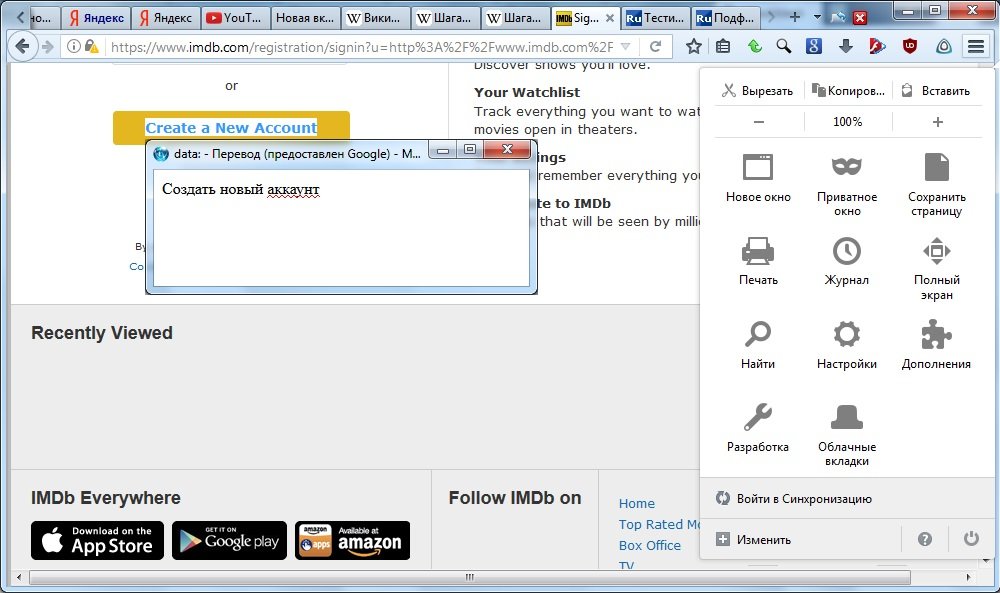Image resolution: width=1000 pixels, height=593 pixels.
Task: Open Разработка wrench tools
Action: pos(758,428)
